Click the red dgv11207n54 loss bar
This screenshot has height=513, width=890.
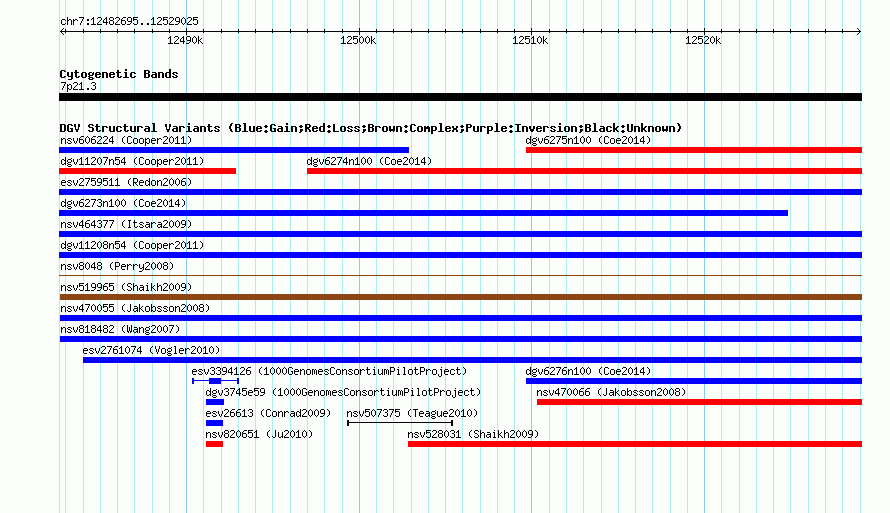[148, 171]
